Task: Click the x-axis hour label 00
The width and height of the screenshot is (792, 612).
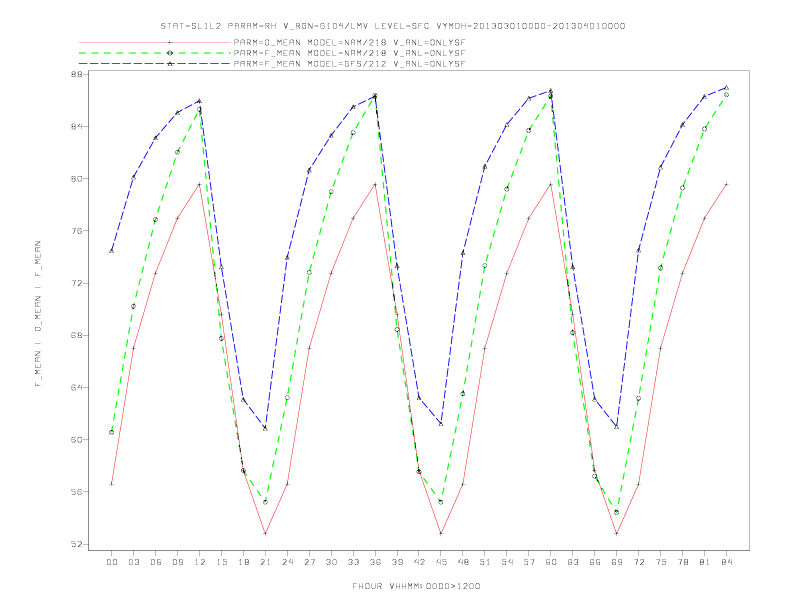Action: point(112,562)
